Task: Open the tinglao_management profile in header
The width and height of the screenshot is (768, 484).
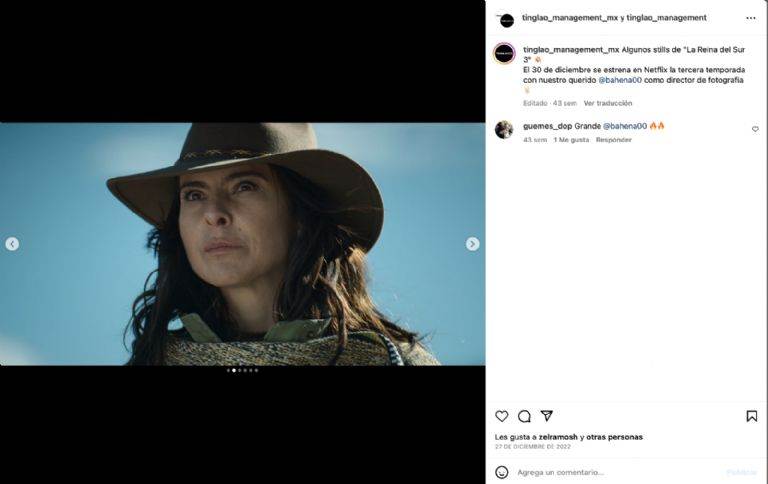Action: [x=666, y=18]
